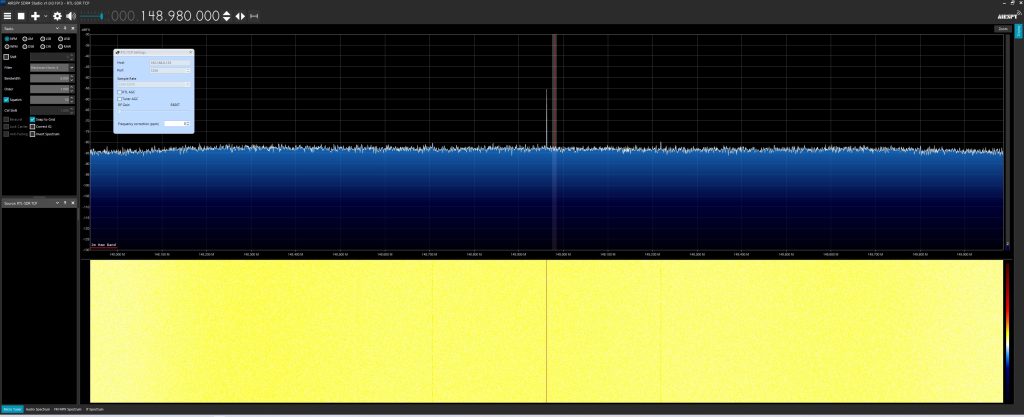Click the waterfall contrast color gradient bar
Viewport: 1024px width, 417px height.
(1008, 331)
